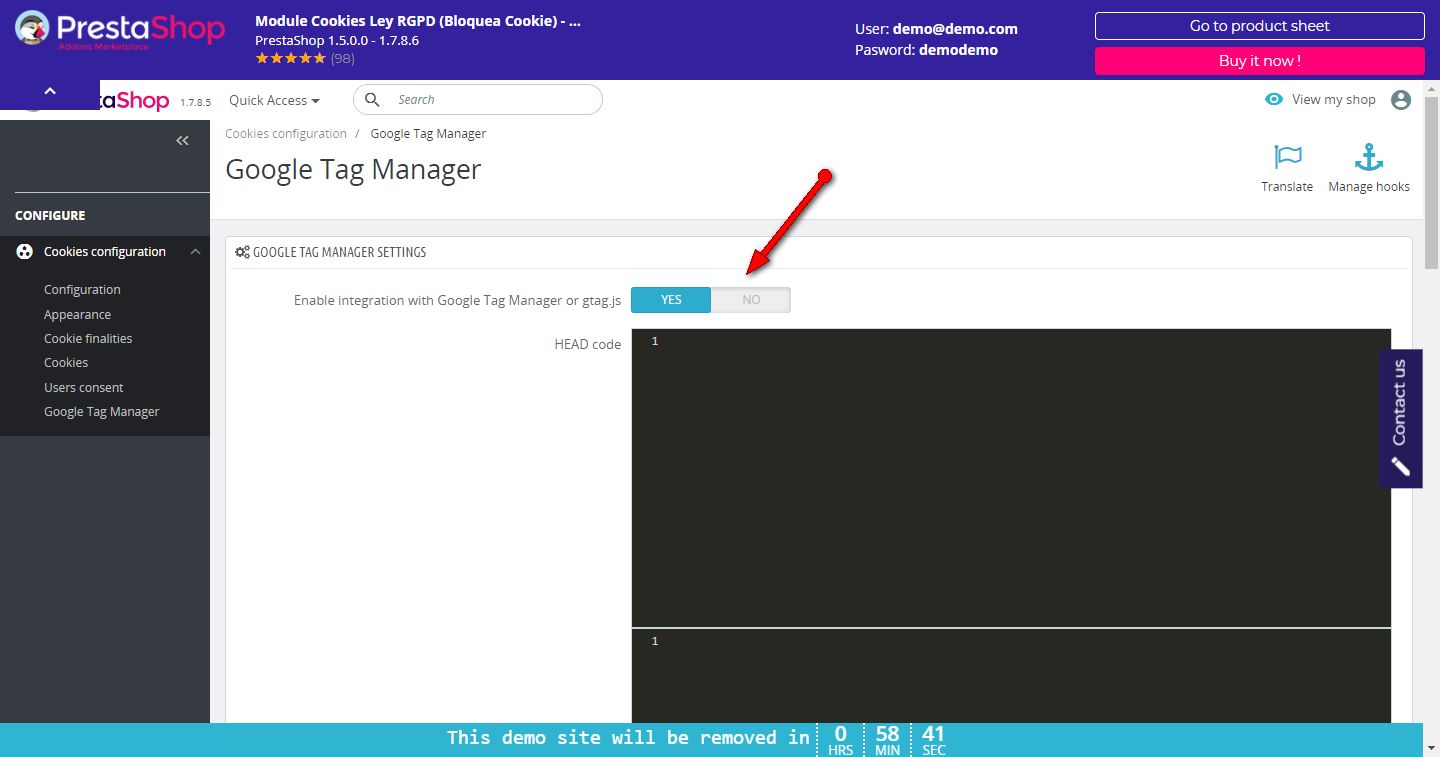Screen dimensions: 1440x757
Task: Open Google Tag Manager in the sidebar
Action: click(102, 412)
